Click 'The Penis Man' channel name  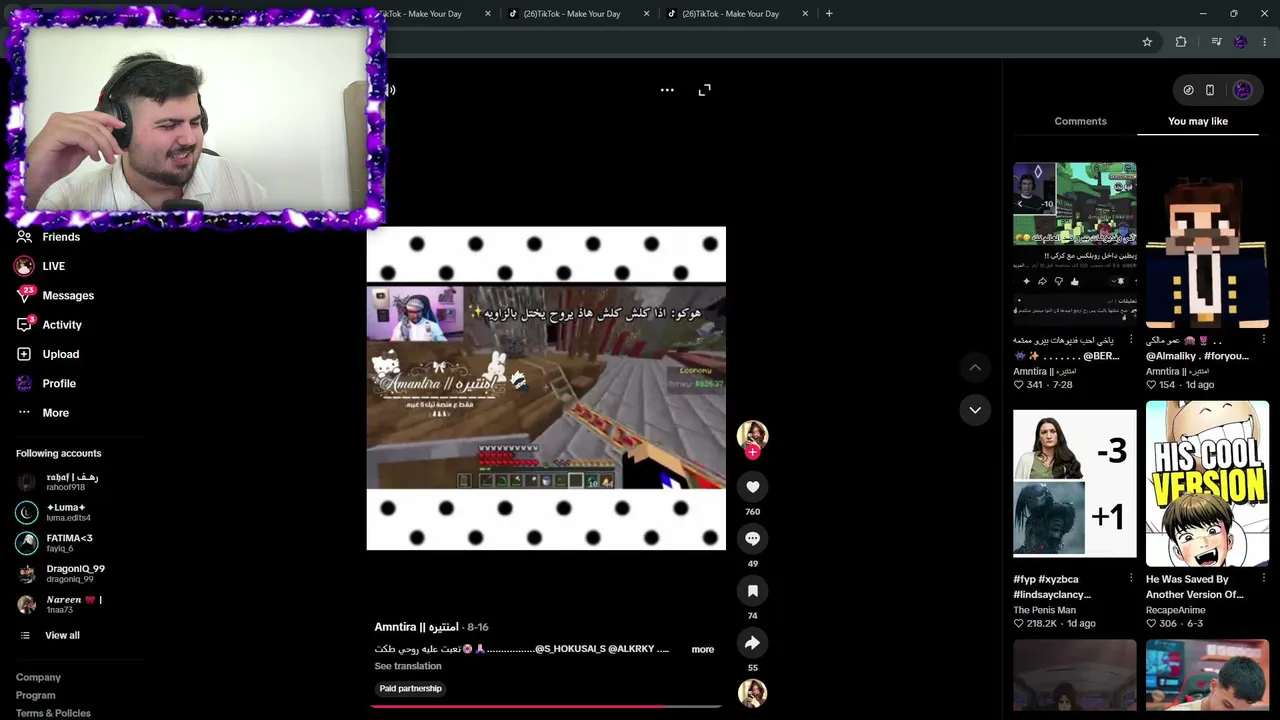[x=1044, y=610]
